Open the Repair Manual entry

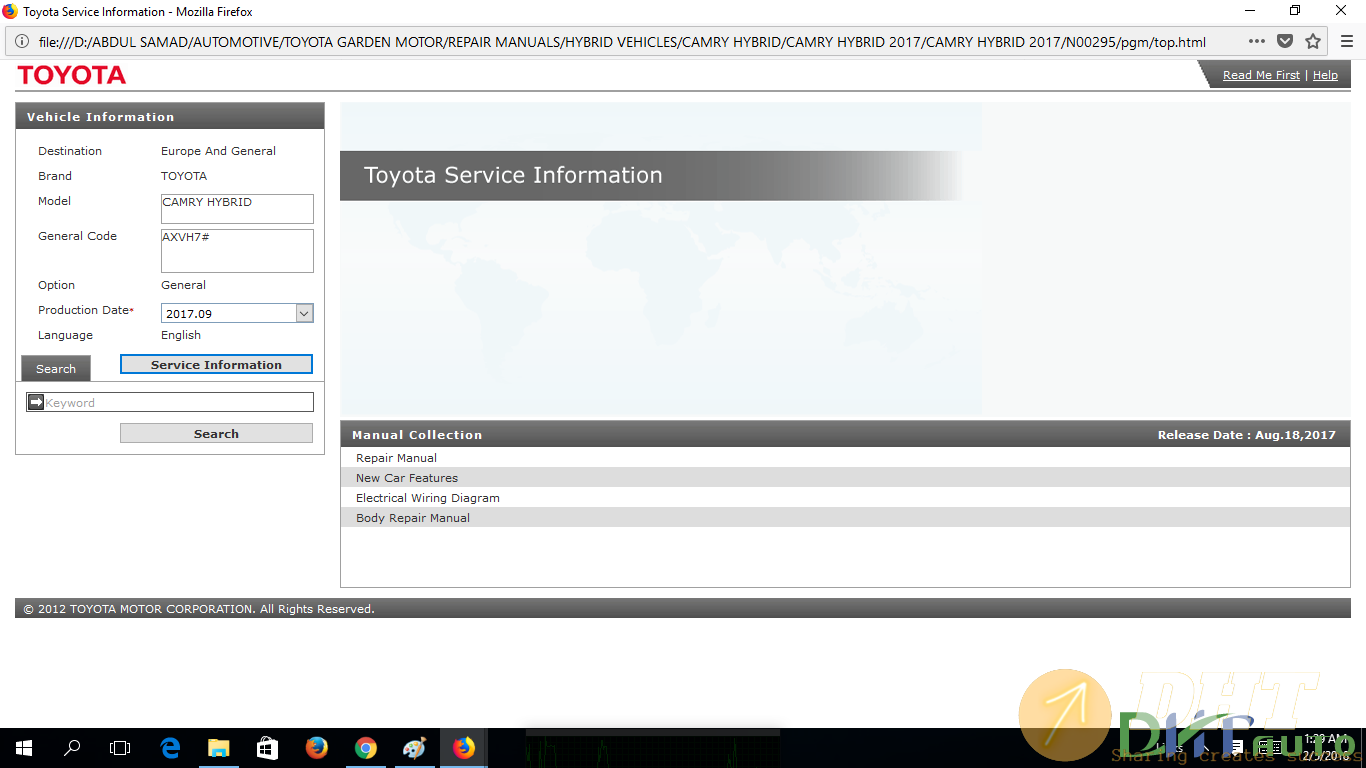pyautogui.click(x=396, y=458)
